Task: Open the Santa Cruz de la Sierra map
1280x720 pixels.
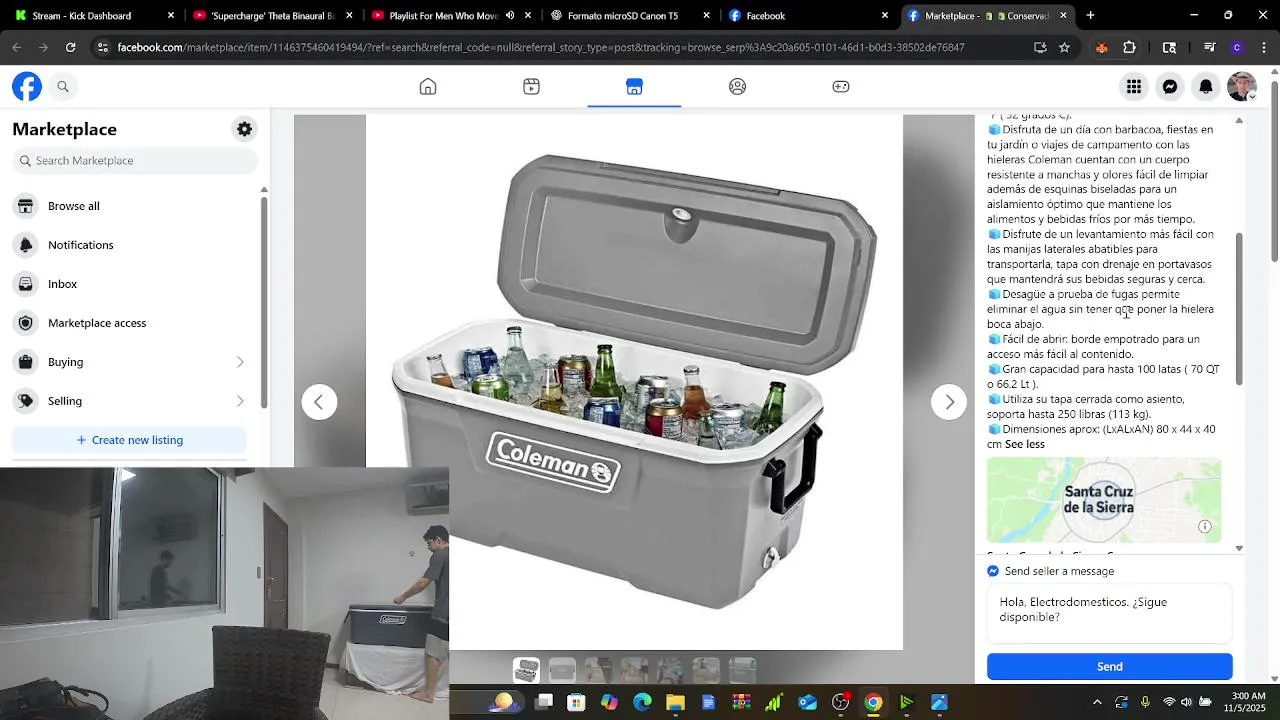Action: pyautogui.click(x=1104, y=500)
